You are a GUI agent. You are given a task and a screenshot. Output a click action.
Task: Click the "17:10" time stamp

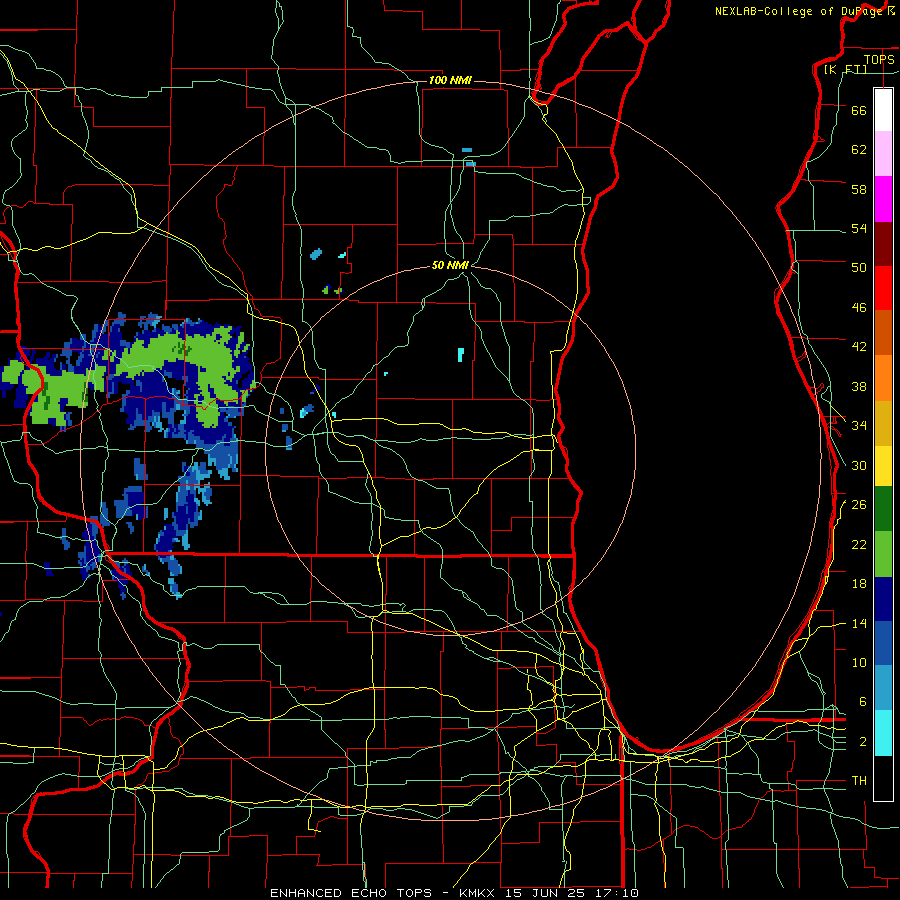click(x=617, y=893)
